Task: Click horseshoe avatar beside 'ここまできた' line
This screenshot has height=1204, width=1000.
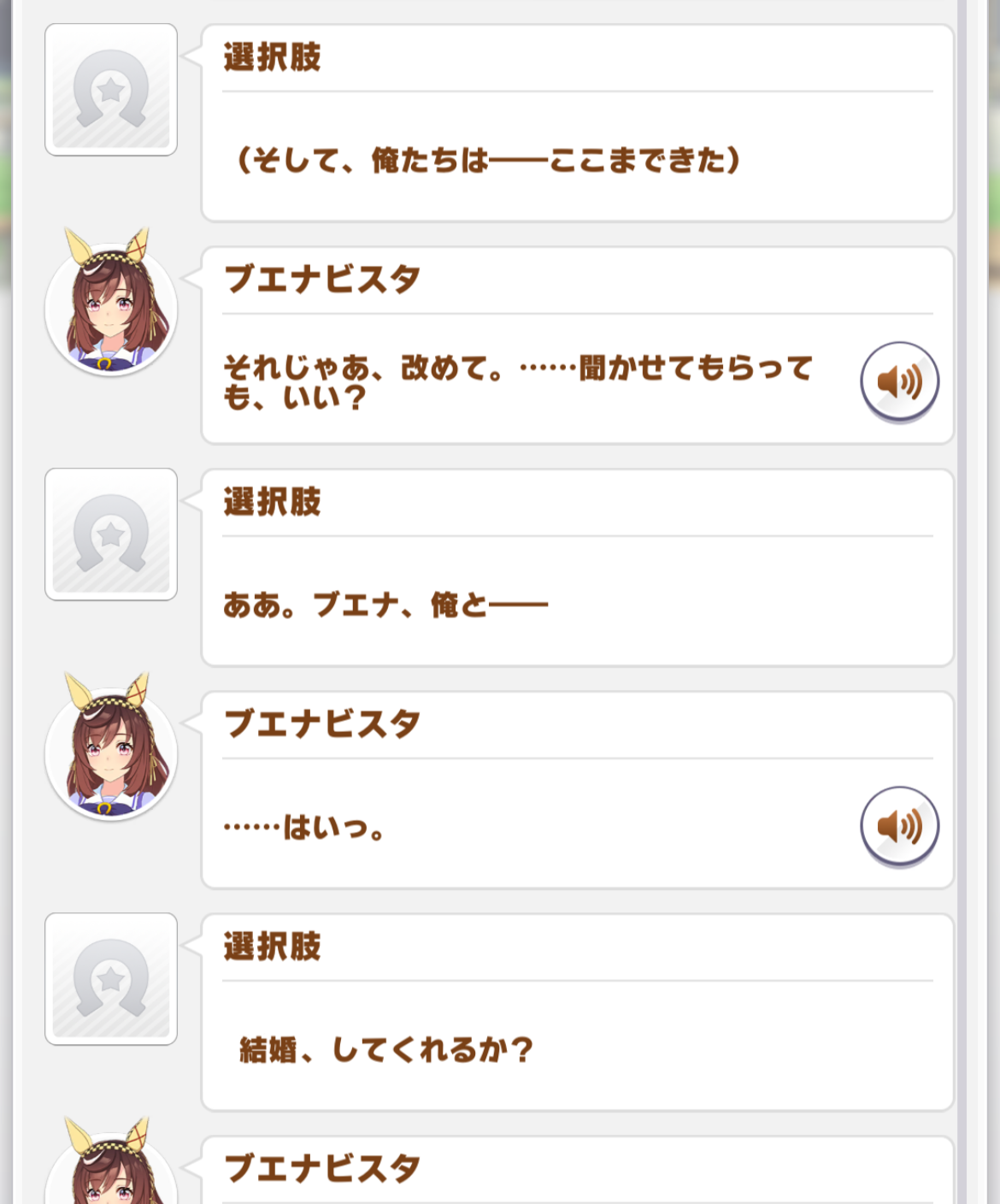Action: 111,90
